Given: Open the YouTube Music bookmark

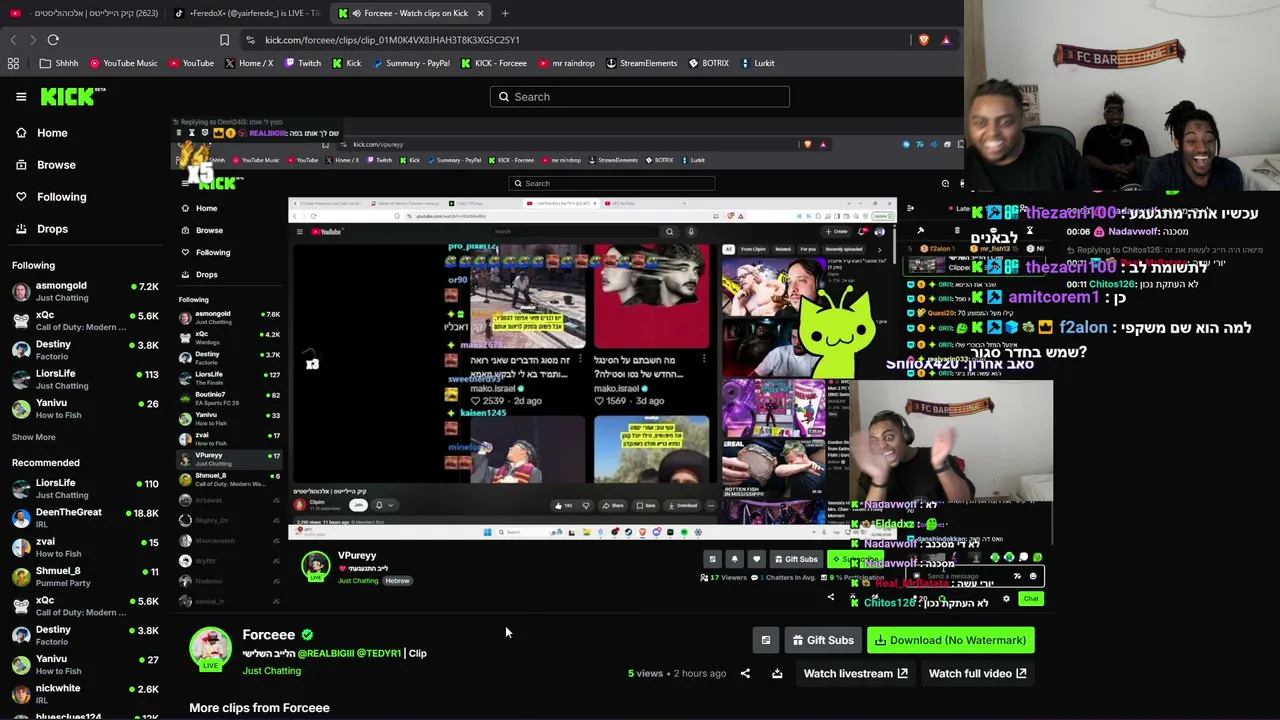Looking at the screenshot, I should (x=124, y=63).
